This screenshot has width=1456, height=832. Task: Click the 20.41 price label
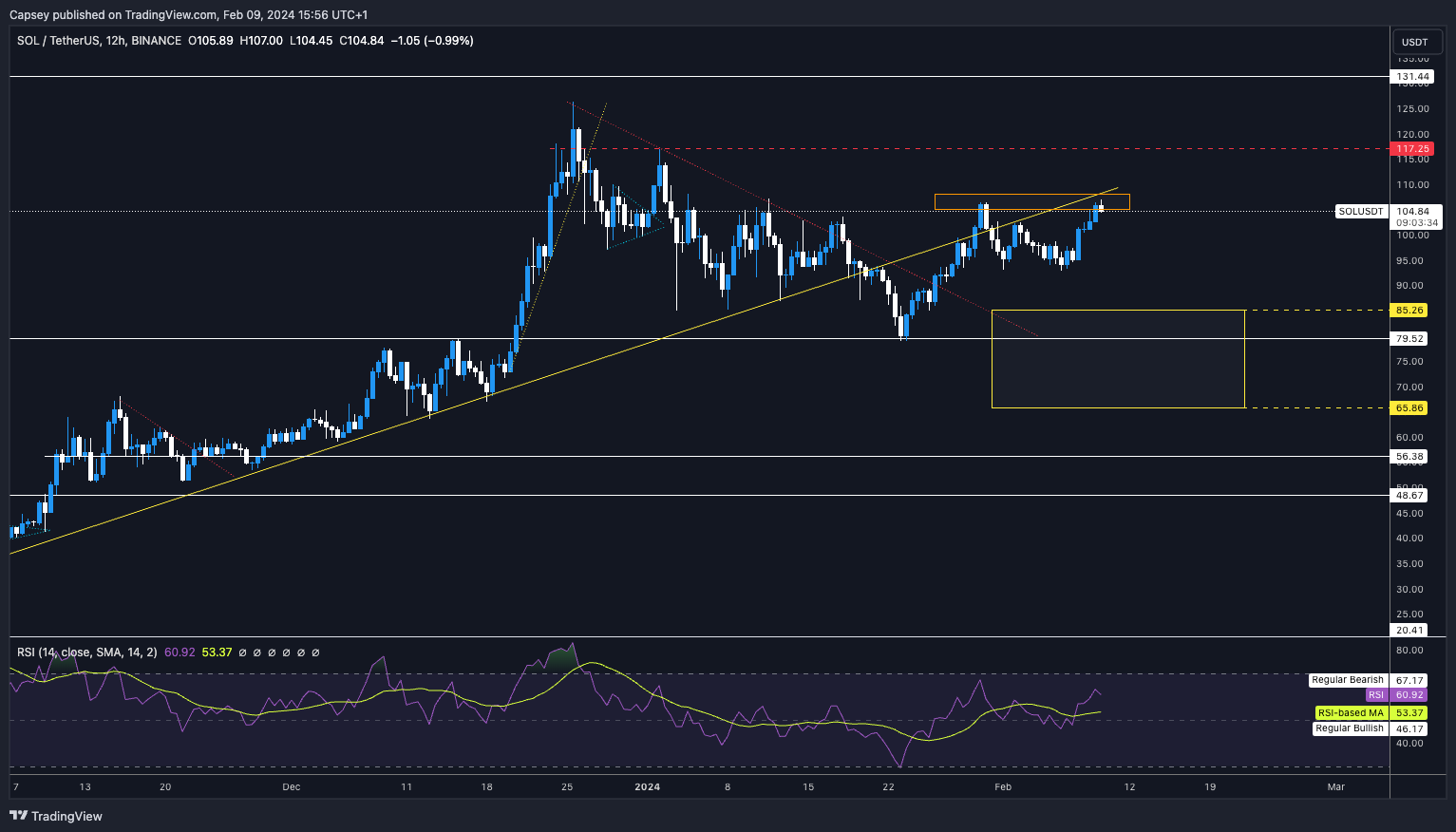click(1410, 631)
